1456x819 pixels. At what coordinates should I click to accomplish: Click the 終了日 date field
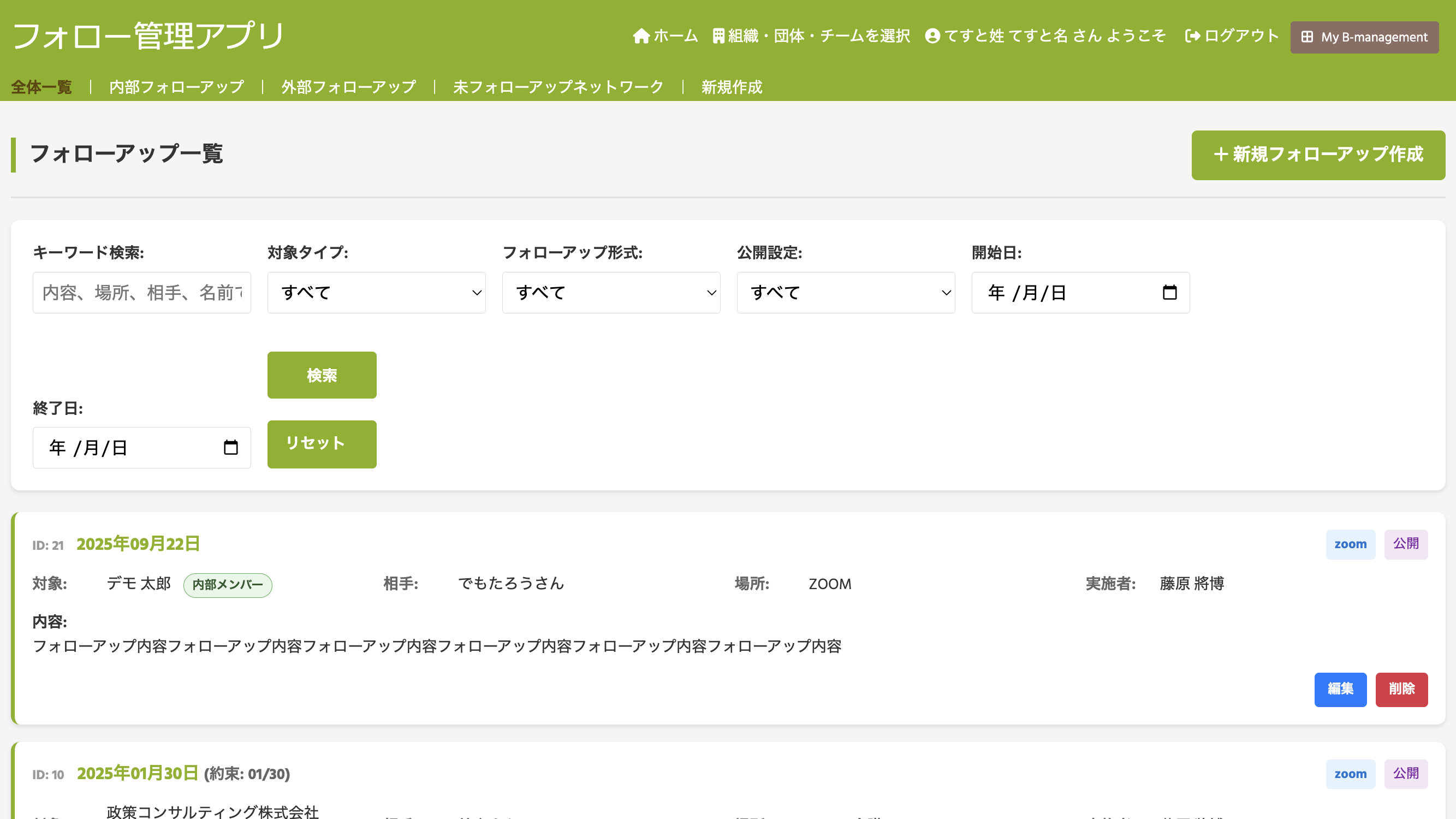coord(142,448)
